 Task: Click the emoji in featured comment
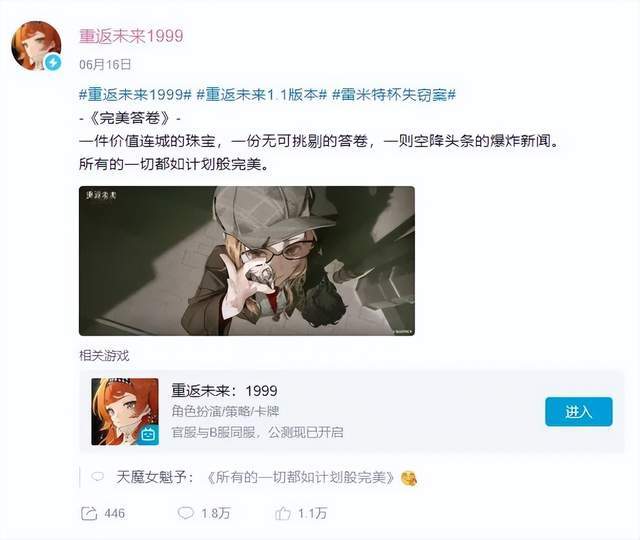[409, 478]
